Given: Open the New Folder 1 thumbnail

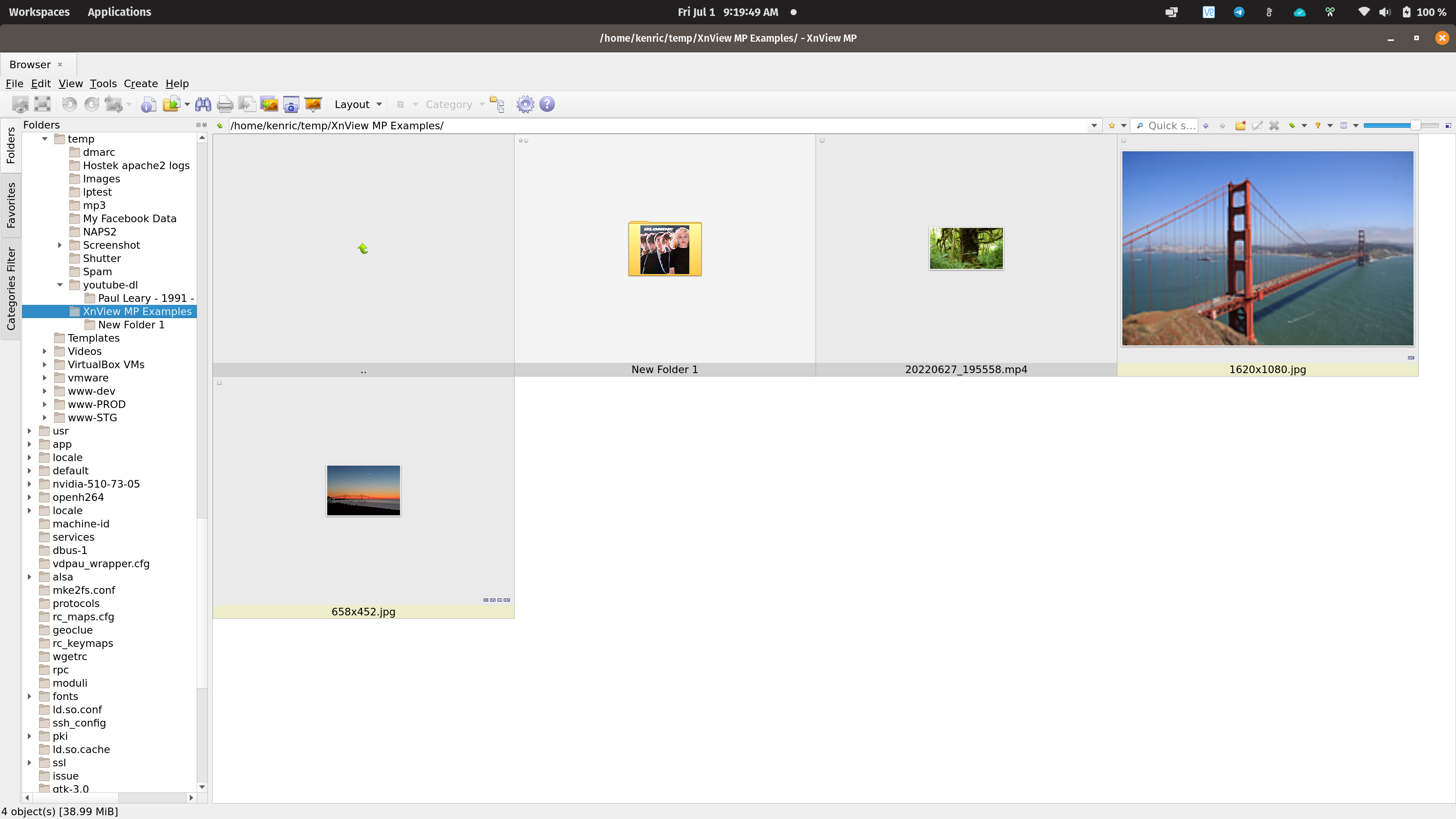Looking at the screenshot, I should 665,249.
